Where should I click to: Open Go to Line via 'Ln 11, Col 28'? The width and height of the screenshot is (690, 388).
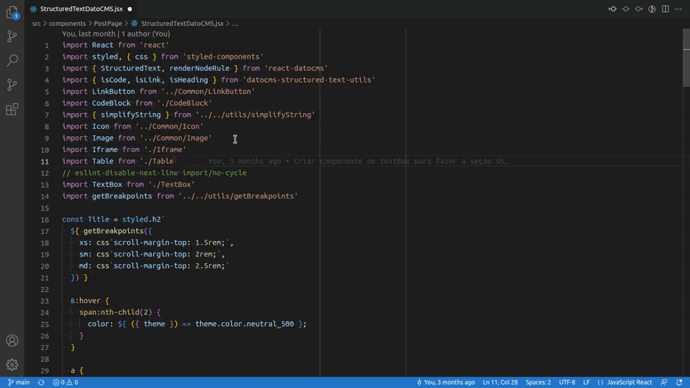(x=500, y=382)
